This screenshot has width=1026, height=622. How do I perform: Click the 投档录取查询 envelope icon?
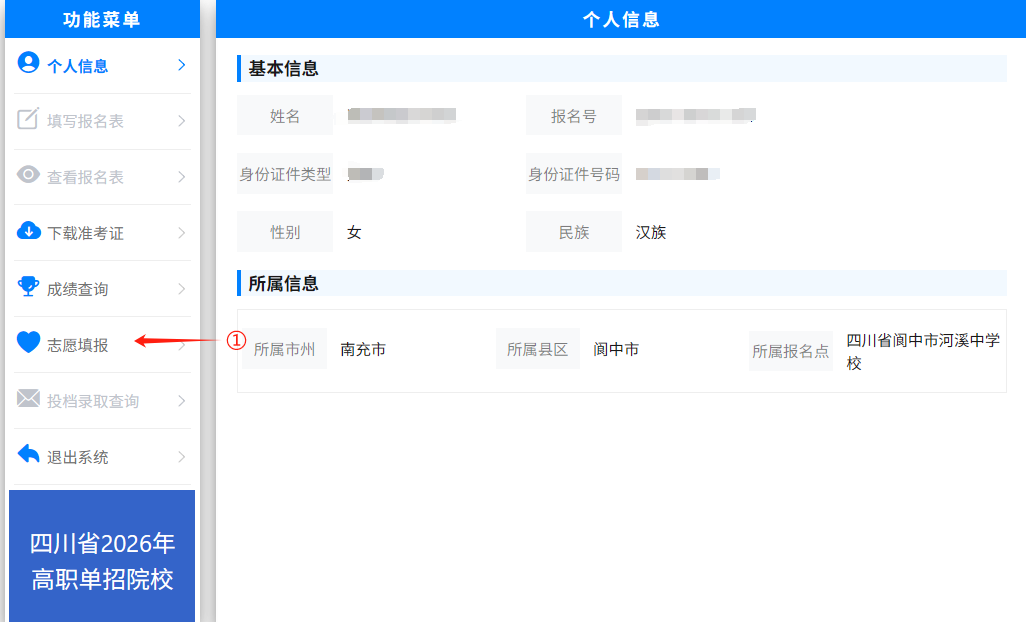coord(27,400)
